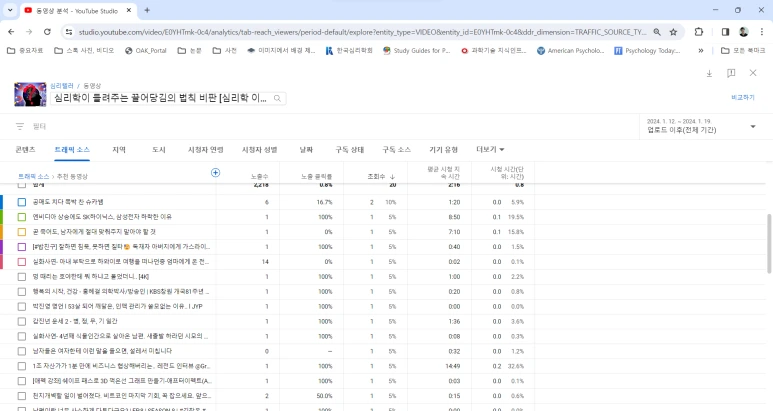Screen dimensions: 773x411
Task: Tick the purple checkbox for #밥친구 row
Action: click(22, 247)
